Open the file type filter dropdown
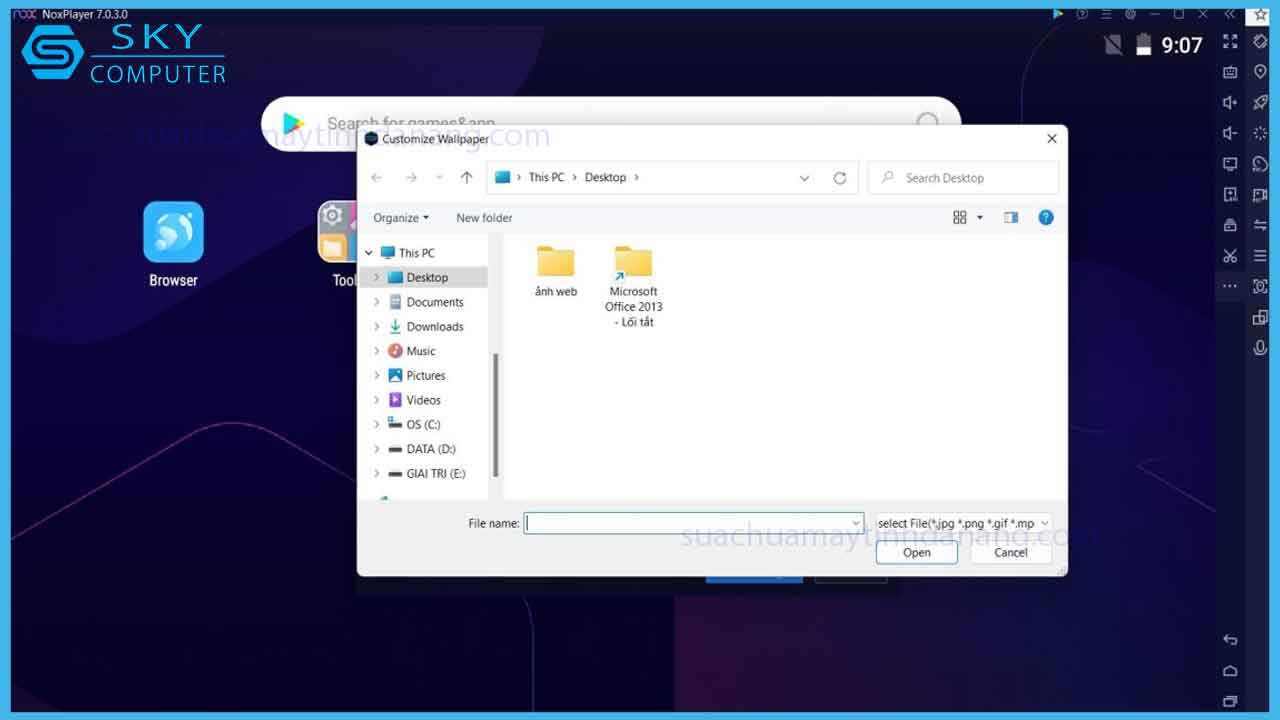Image resolution: width=1280 pixels, height=720 pixels. coord(963,523)
